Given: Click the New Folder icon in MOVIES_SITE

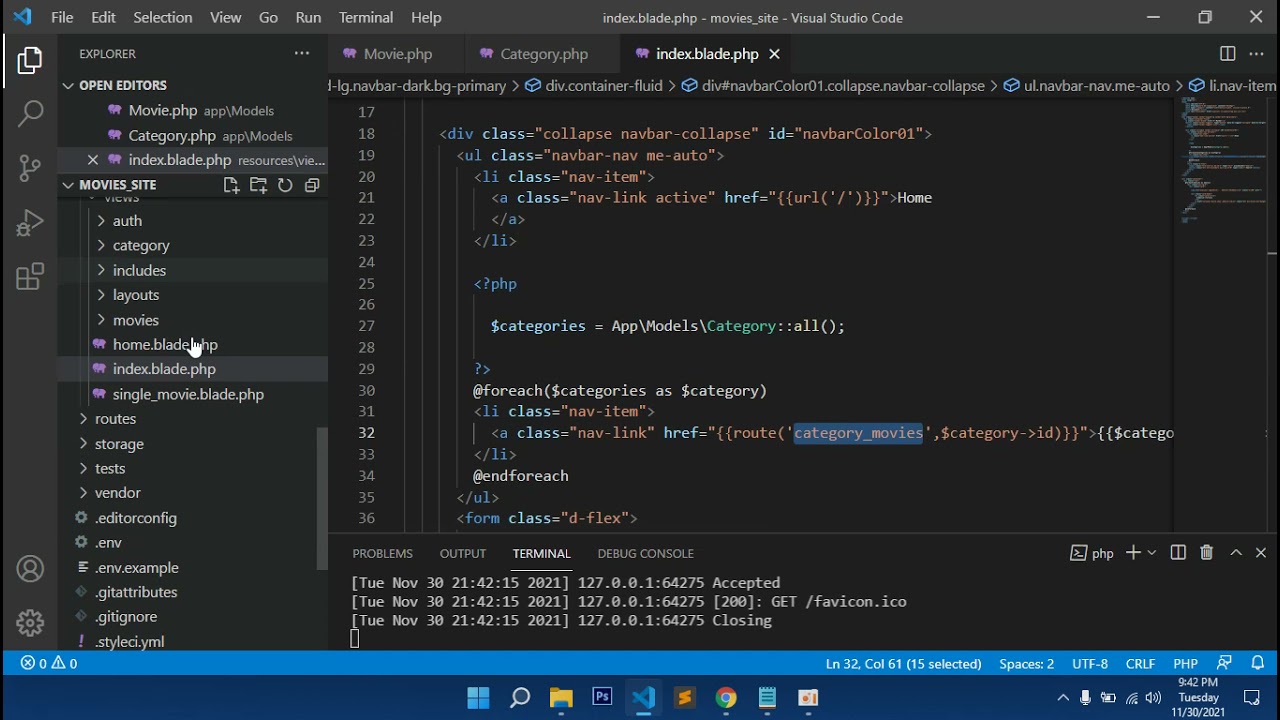Looking at the screenshot, I should pos(258,185).
